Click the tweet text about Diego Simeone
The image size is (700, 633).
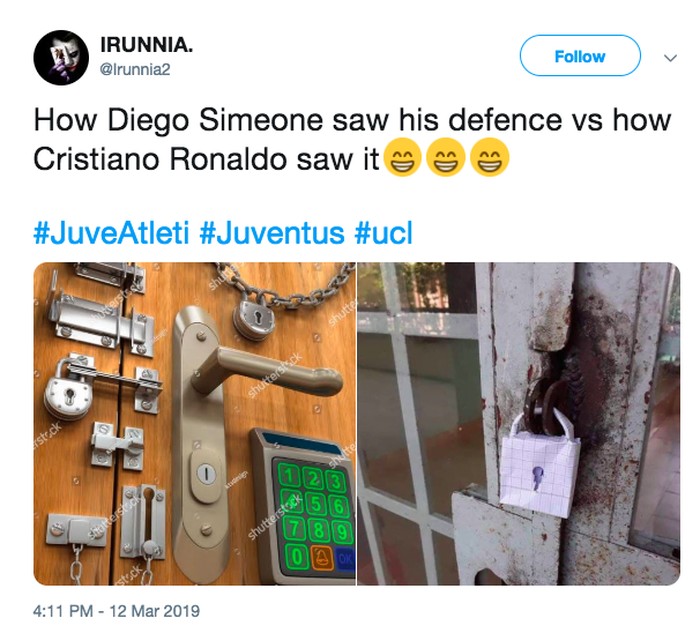pos(352,139)
